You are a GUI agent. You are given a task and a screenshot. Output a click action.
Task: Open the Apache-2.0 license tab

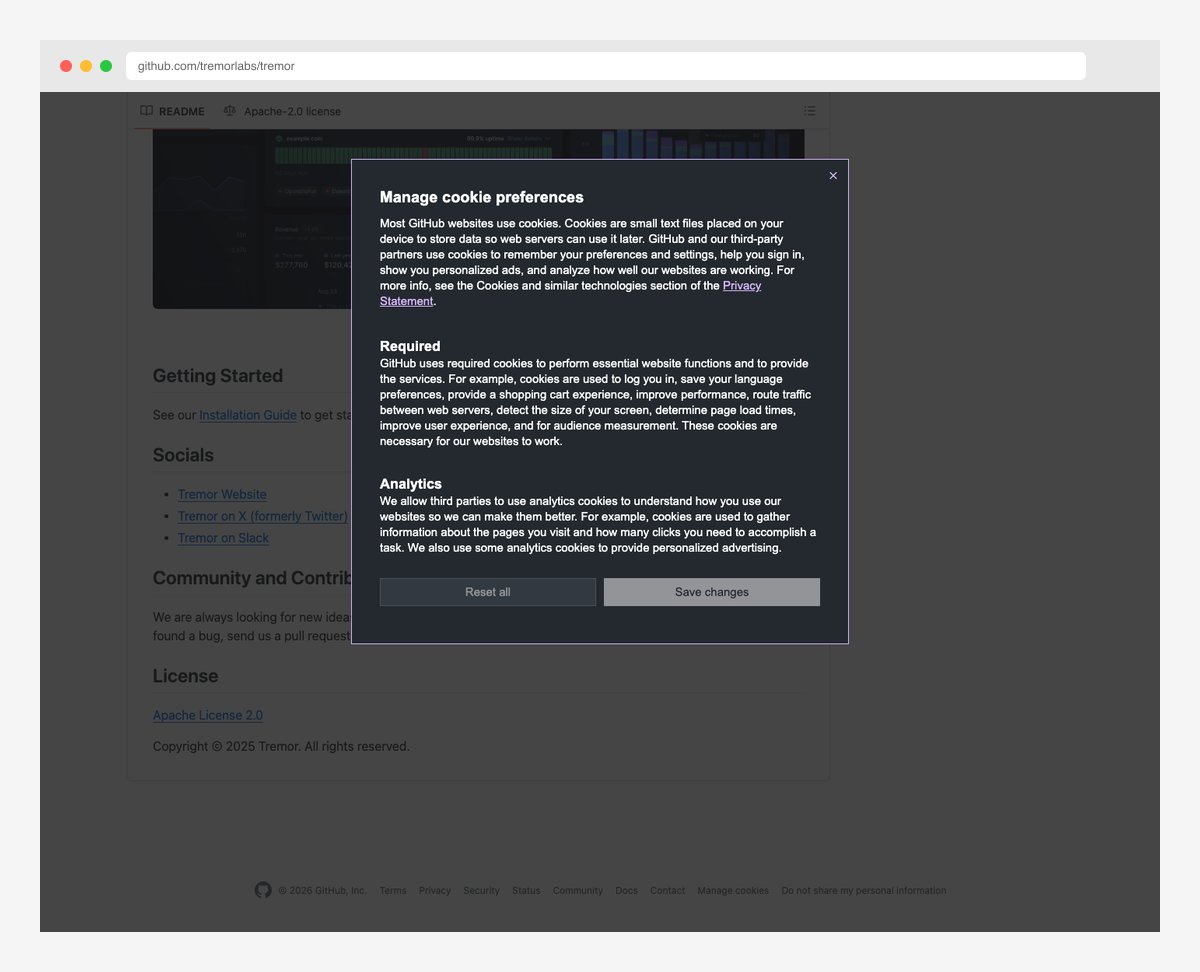tap(282, 111)
